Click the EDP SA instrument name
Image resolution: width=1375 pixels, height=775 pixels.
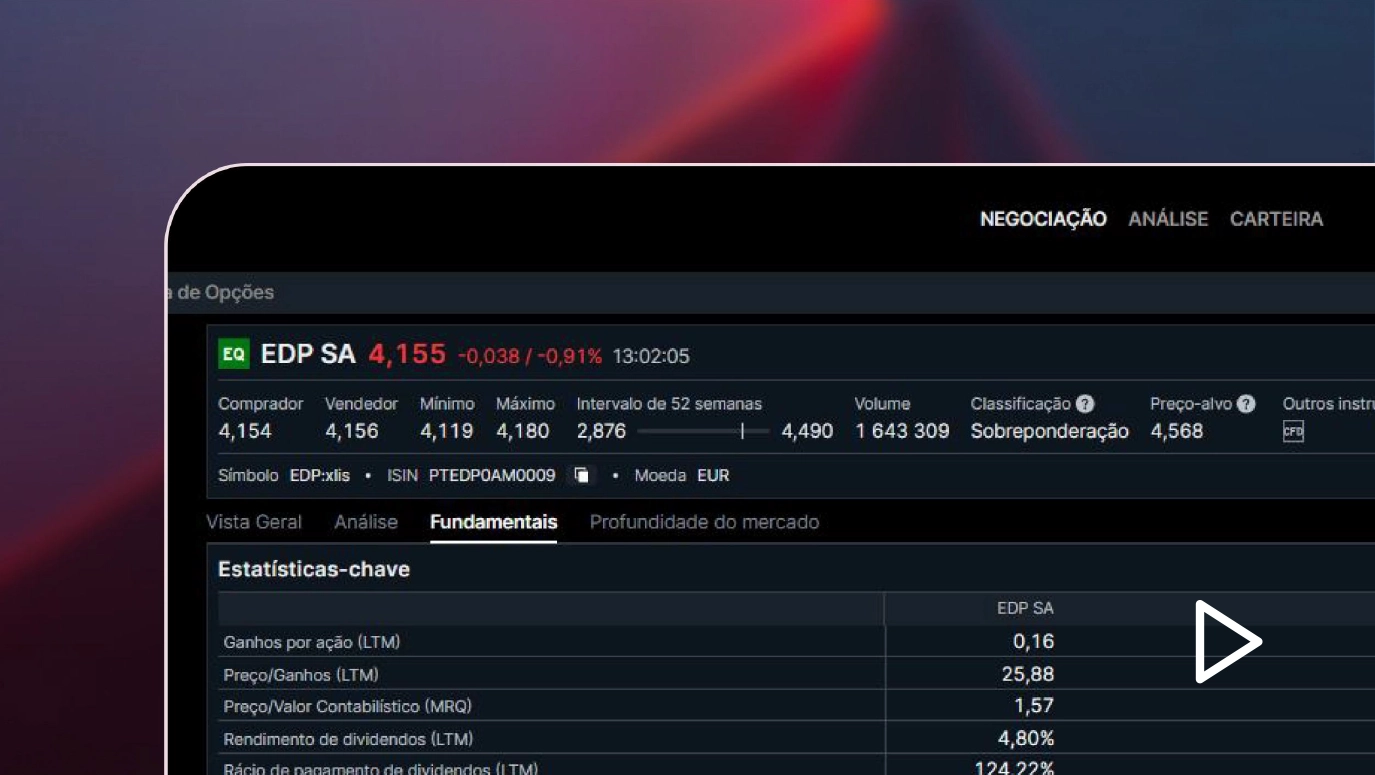(x=308, y=354)
